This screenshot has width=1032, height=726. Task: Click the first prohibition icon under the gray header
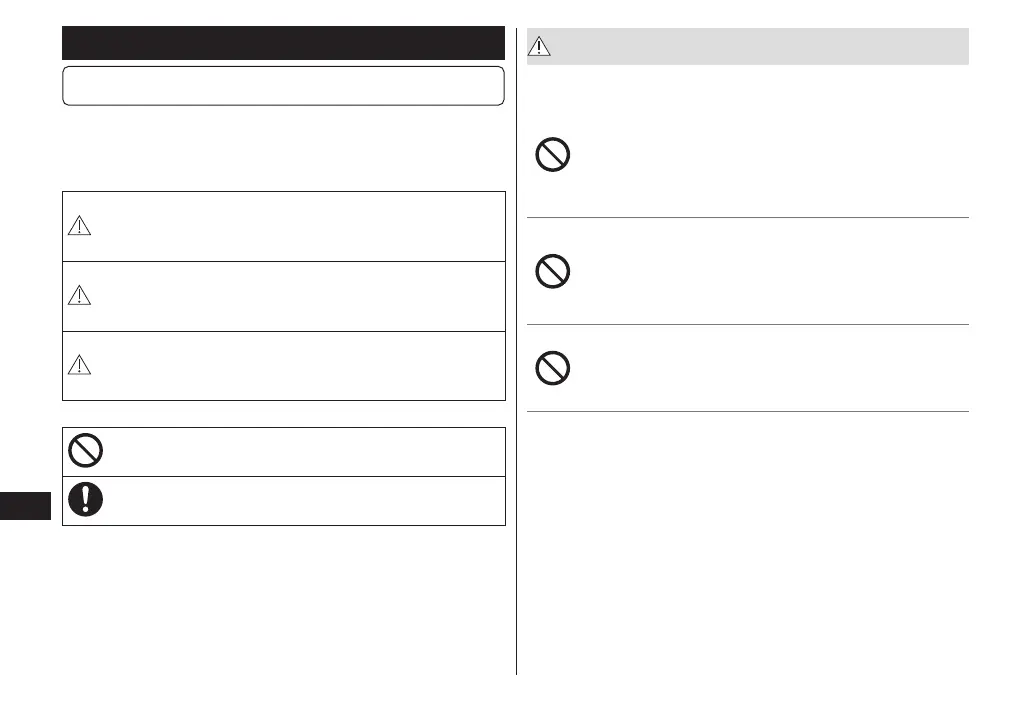553,156
